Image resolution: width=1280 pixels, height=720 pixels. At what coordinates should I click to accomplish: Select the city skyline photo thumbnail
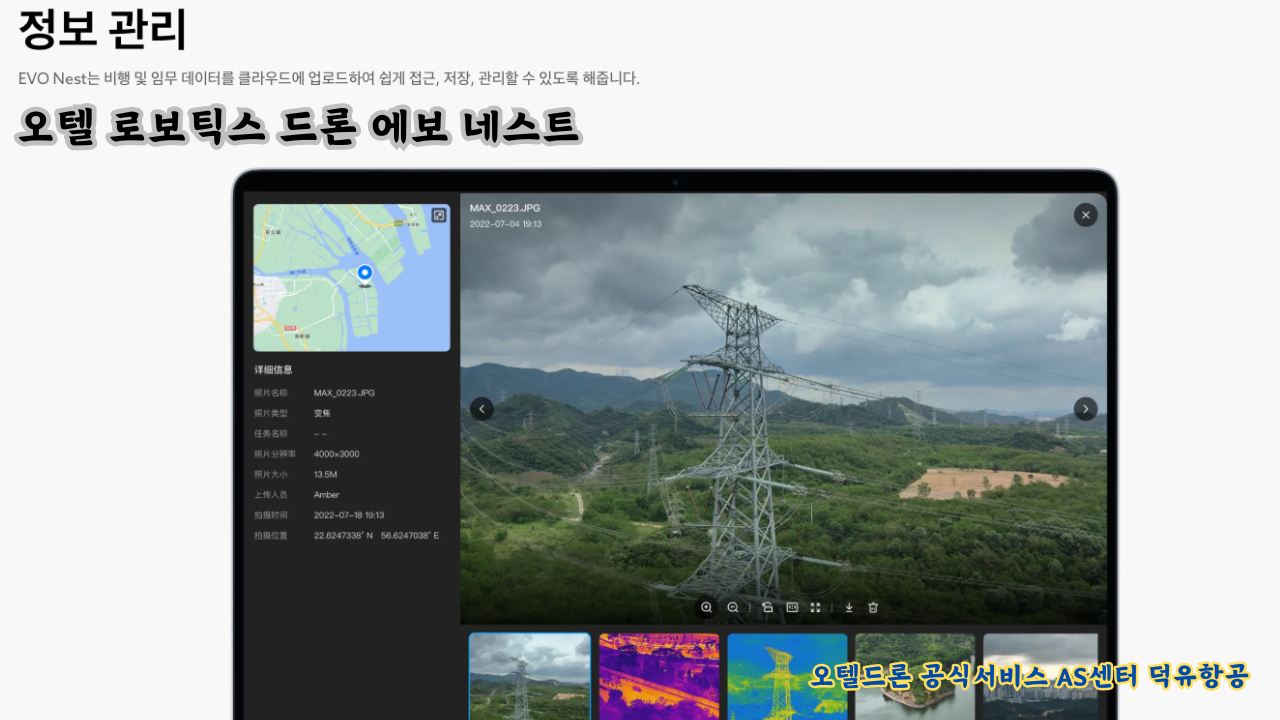(1041, 676)
